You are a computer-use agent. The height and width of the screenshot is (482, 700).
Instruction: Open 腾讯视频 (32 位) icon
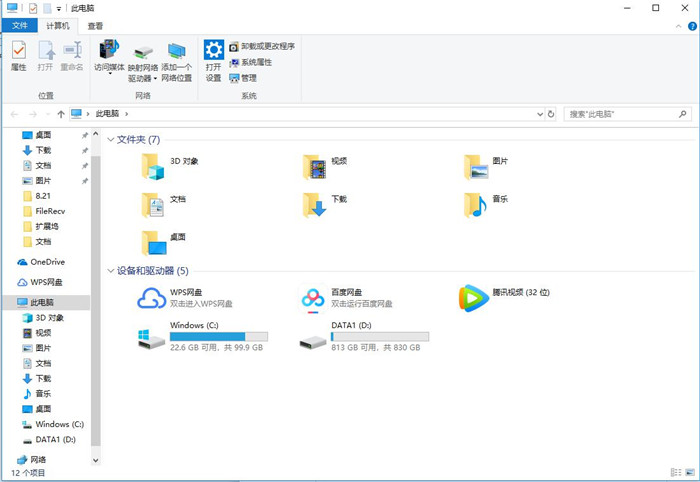[x=471, y=297]
